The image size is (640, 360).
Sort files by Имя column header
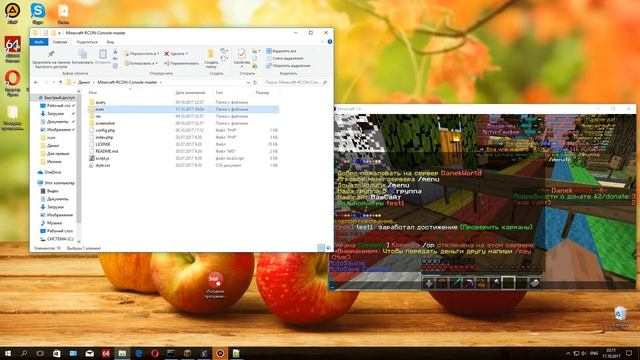click(93, 93)
